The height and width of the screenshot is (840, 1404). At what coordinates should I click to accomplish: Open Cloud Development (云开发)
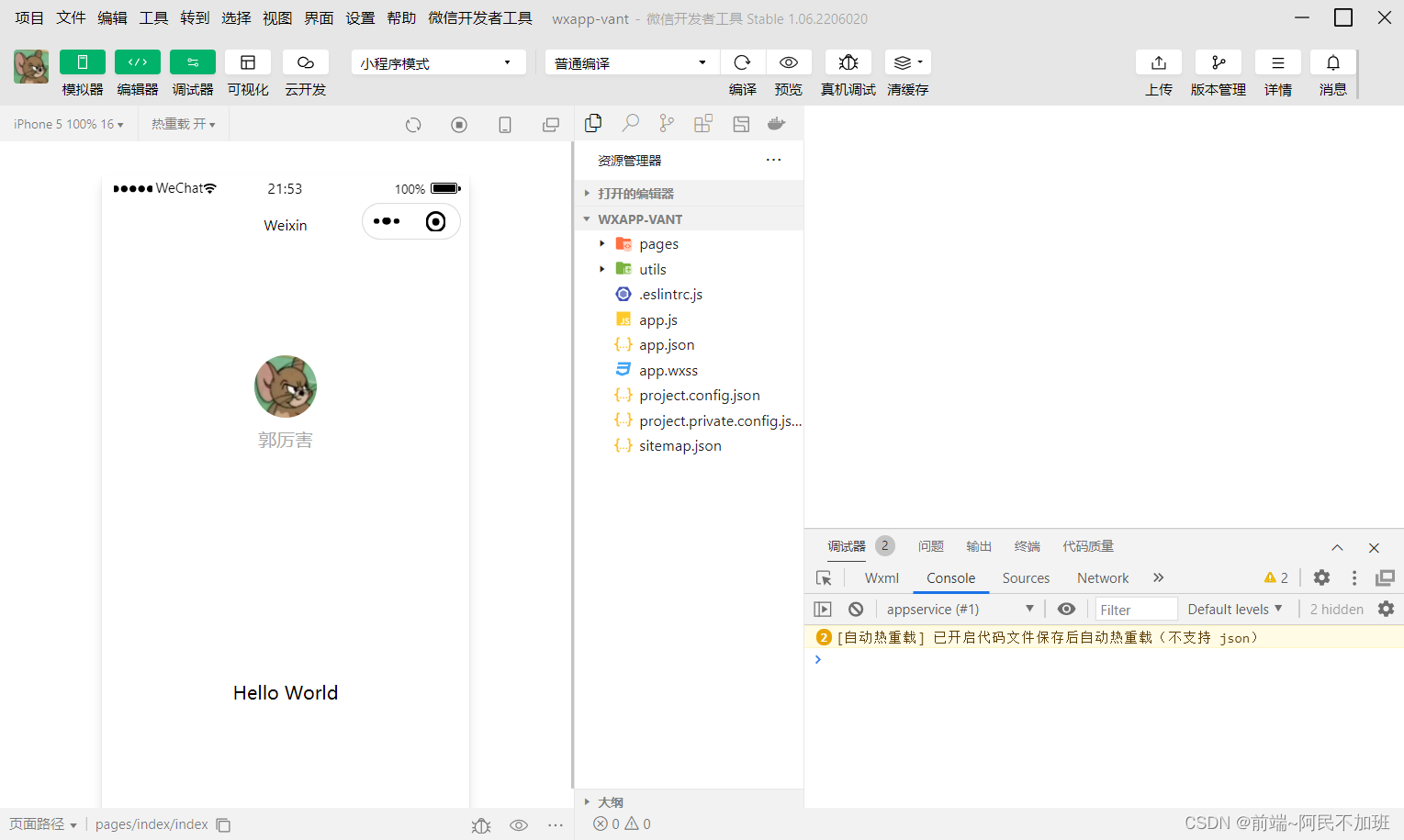click(x=306, y=62)
